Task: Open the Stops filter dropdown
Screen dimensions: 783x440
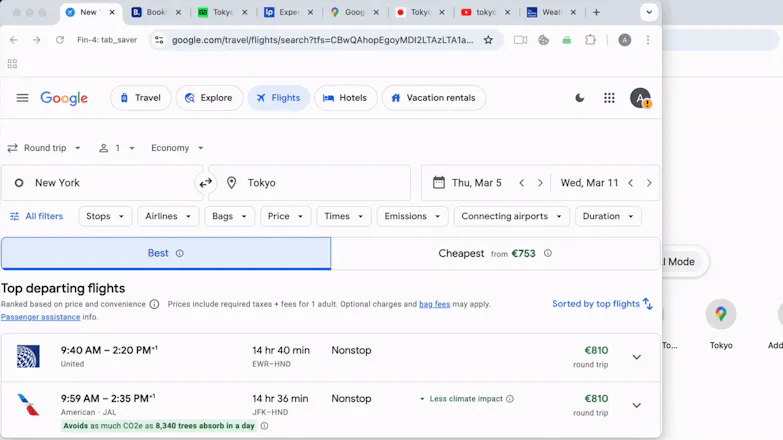Action: 105,216
